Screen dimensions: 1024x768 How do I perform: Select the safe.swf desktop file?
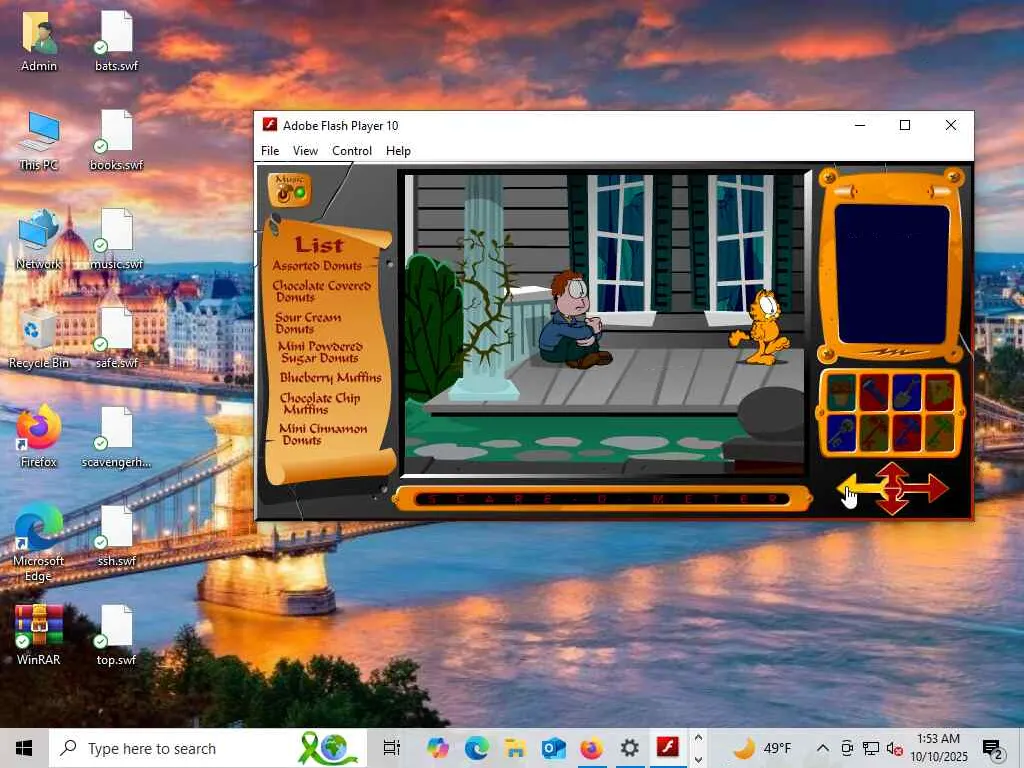(116, 338)
